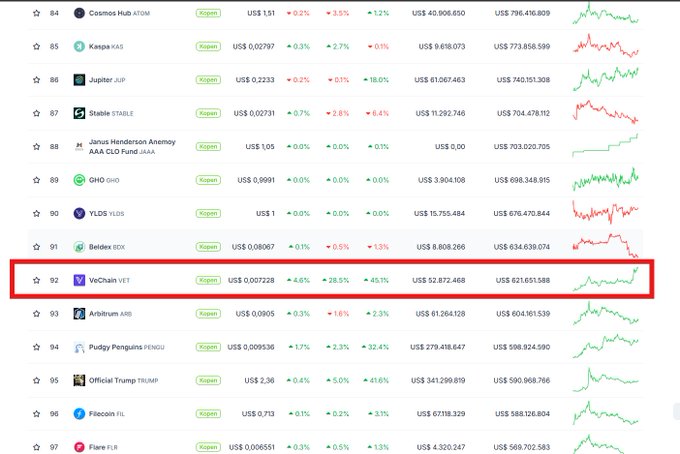
Task: Click the Janus Henderson fund logo
Action: [x=79, y=147]
